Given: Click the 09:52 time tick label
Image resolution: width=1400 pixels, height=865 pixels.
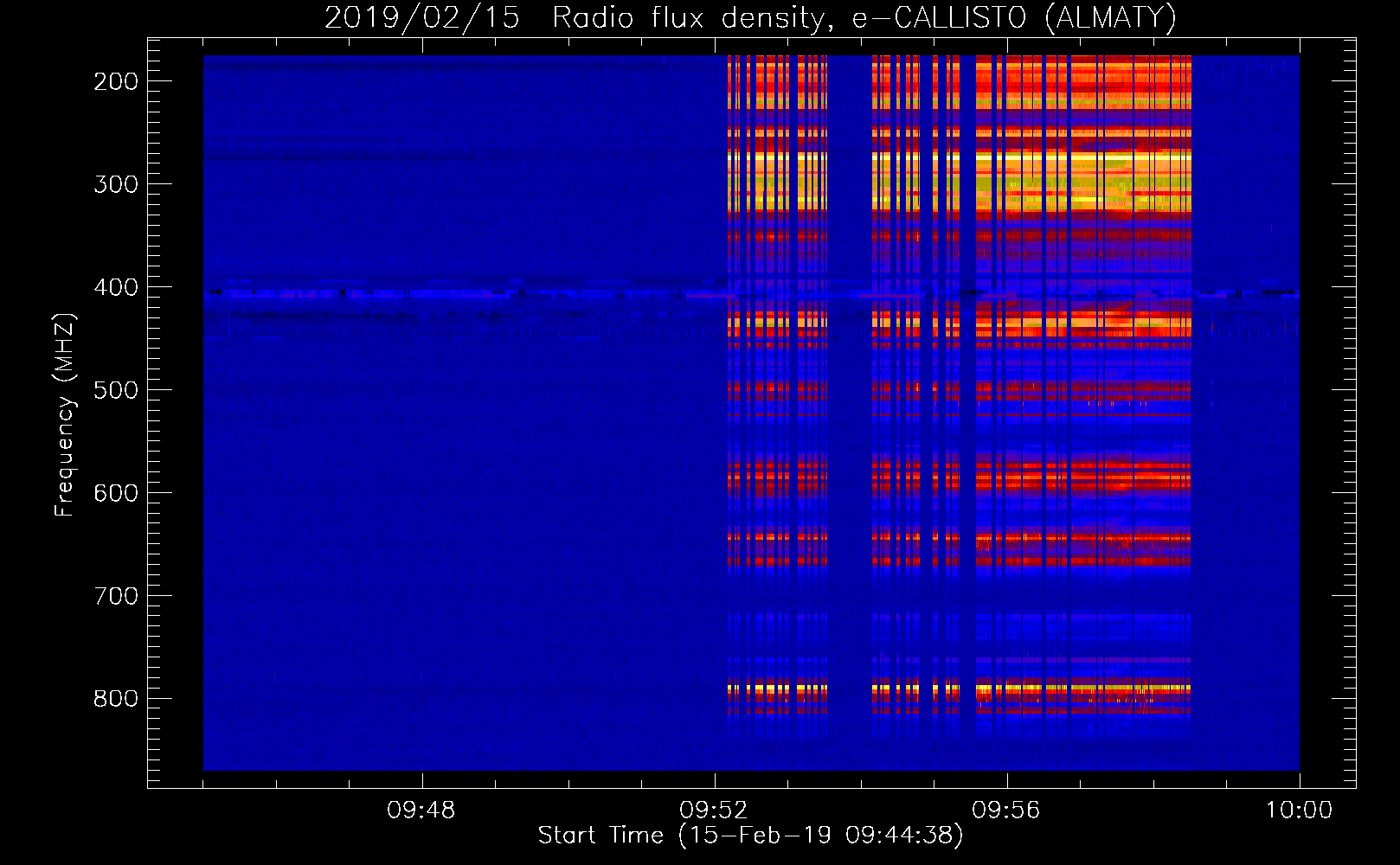Looking at the screenshot, I should point(714,811).
